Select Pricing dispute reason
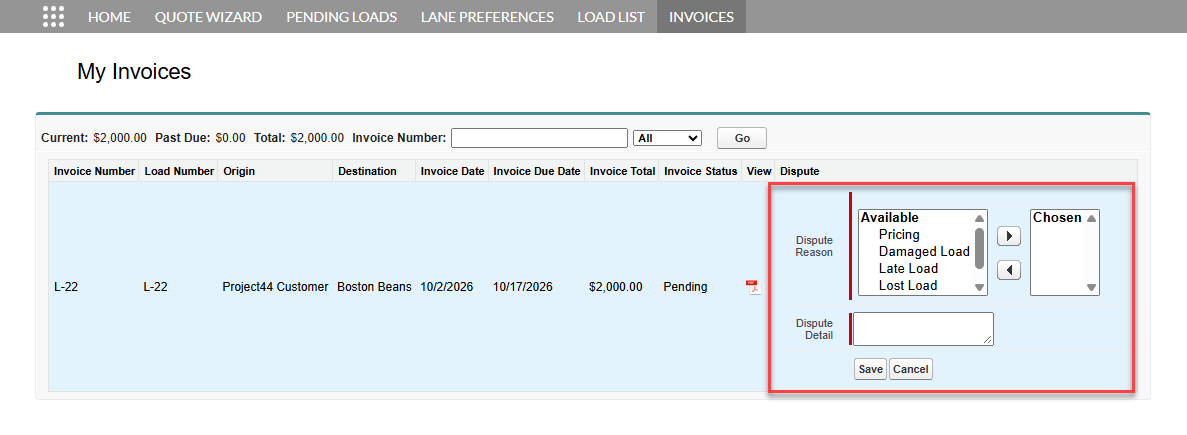This screenshot has width=1187, height=435. (899, 235)
